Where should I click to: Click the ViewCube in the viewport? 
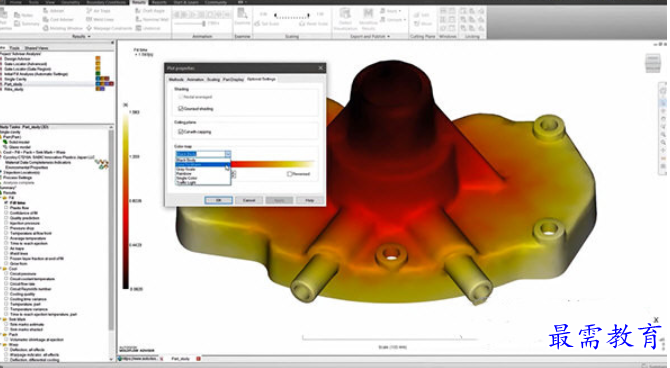(x=653, y=63)
